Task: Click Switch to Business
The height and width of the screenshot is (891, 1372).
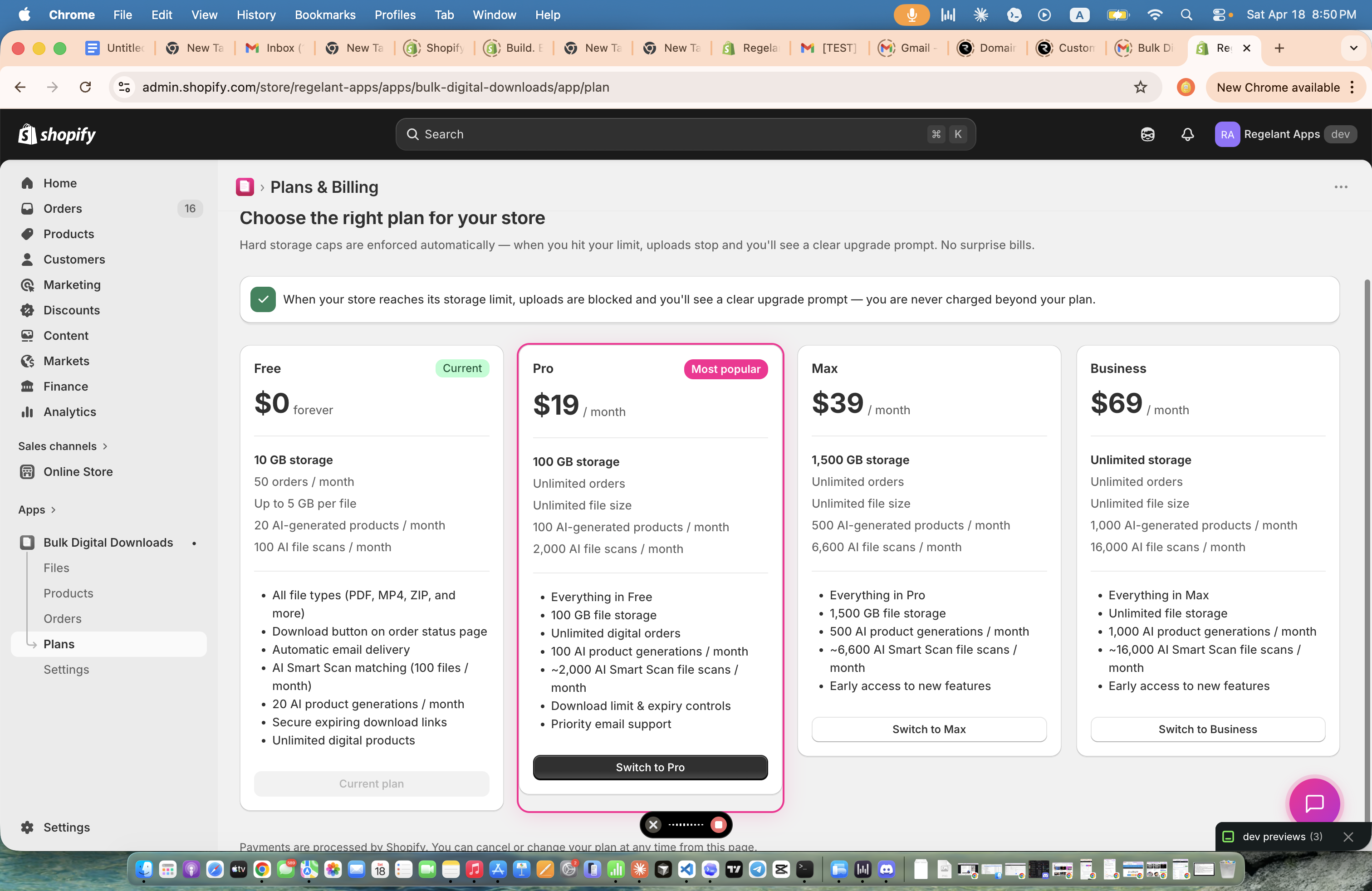Action: (1208, 729)
